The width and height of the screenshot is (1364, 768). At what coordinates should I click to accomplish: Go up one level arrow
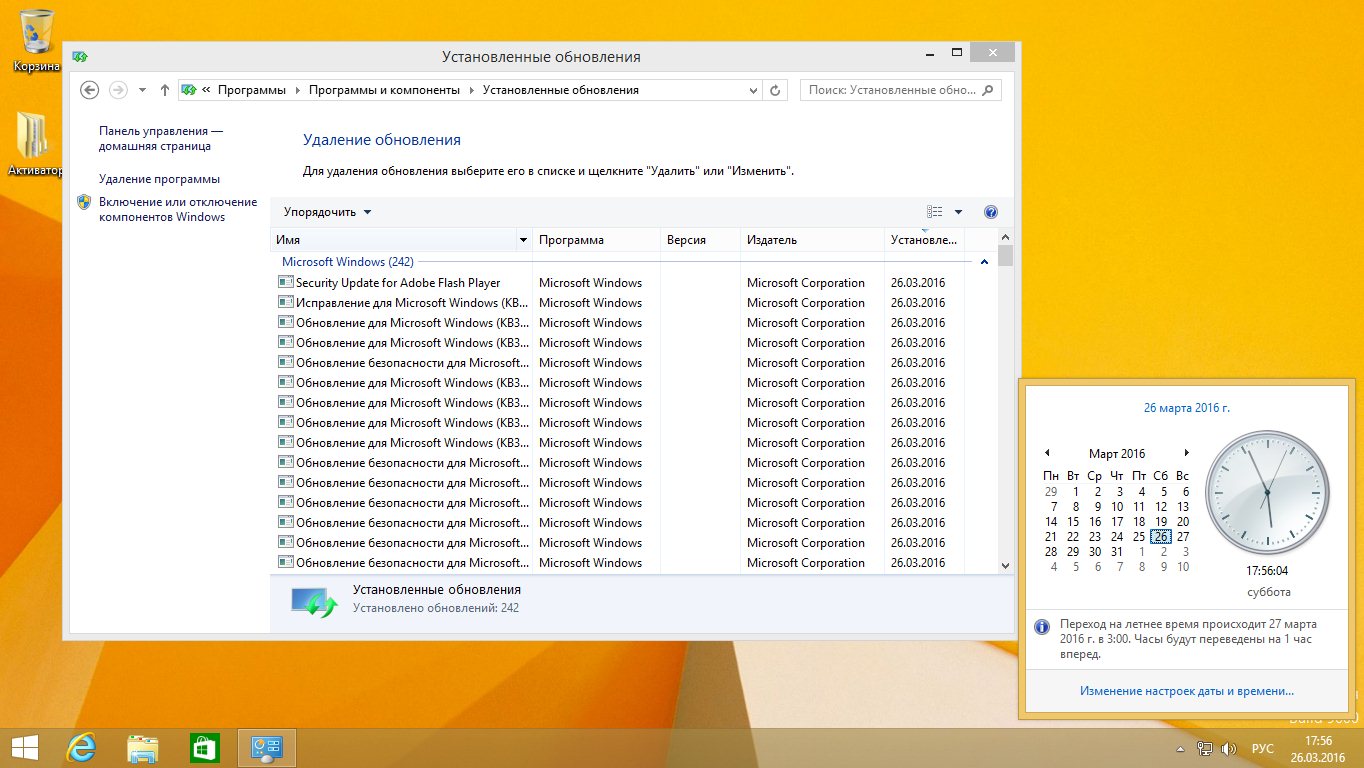pos(164,90)
